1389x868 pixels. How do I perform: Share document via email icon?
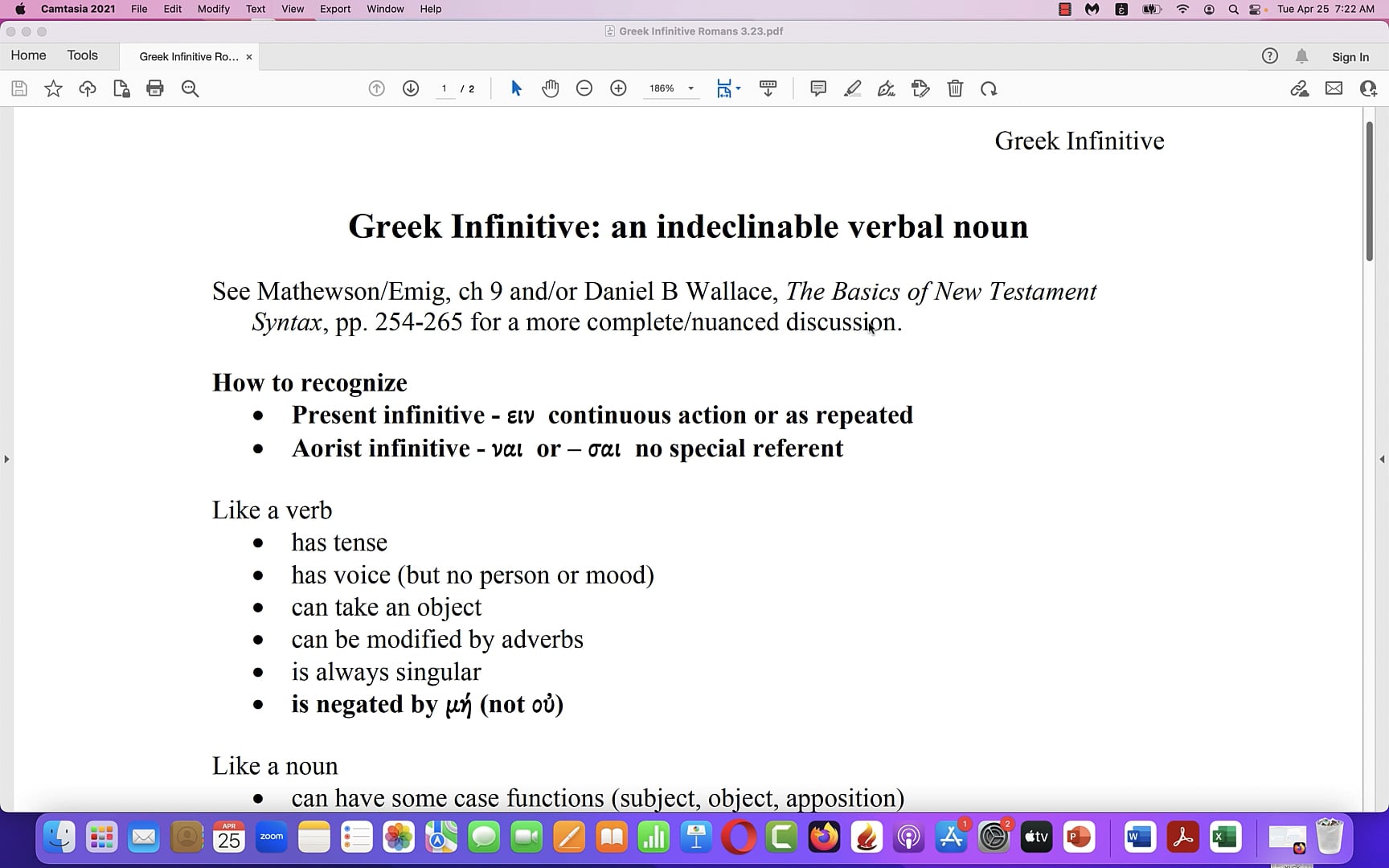[x=1334, y=88]
